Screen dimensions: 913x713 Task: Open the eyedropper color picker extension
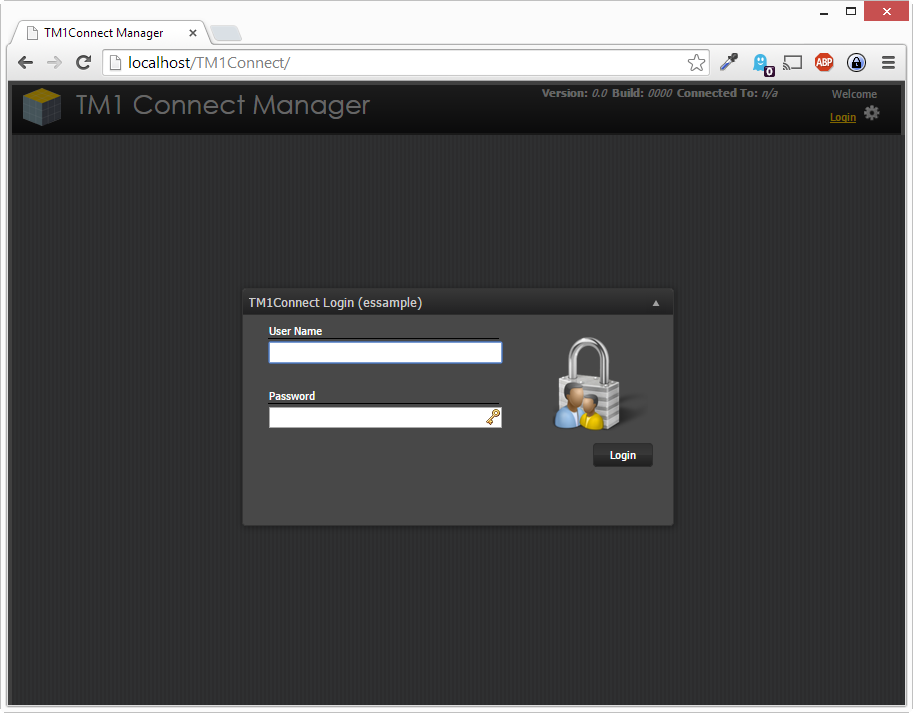pyautogui.click(x=729, y=63)
